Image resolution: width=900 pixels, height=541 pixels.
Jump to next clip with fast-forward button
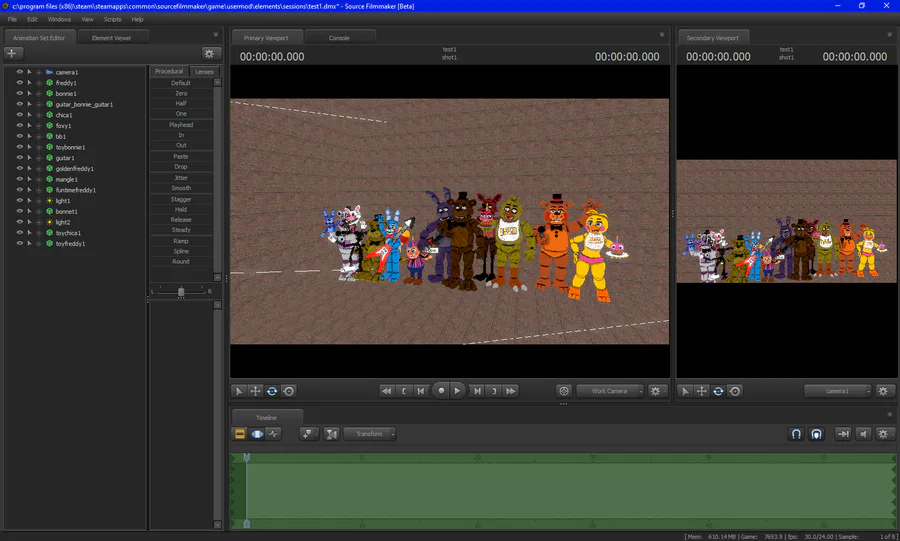(510, 391)
